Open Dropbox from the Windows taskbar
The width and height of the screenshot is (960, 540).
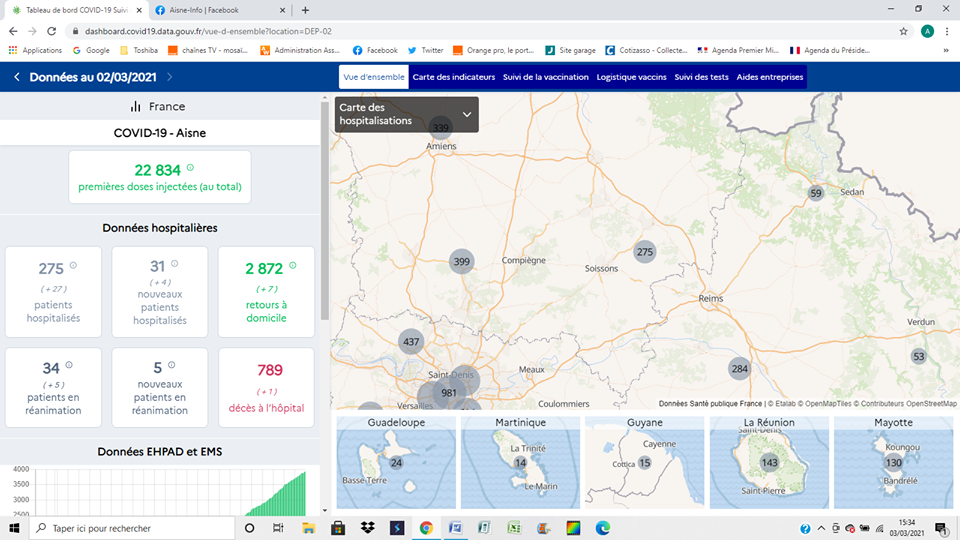[x=367, y=528]
